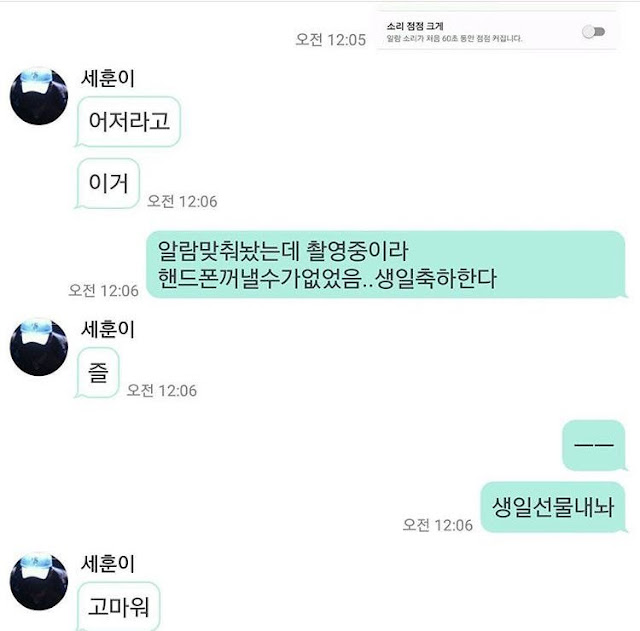
Task: Click the timestamp beside 즐 bubble
Action: point(162,391)
